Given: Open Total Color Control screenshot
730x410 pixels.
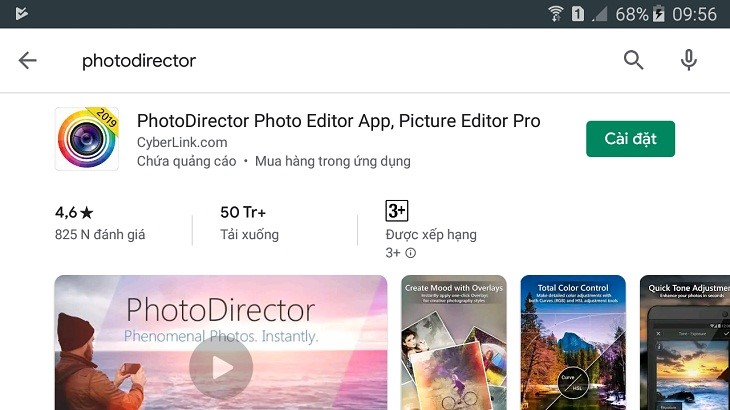Looking at the screenshot, I should 573,343.
